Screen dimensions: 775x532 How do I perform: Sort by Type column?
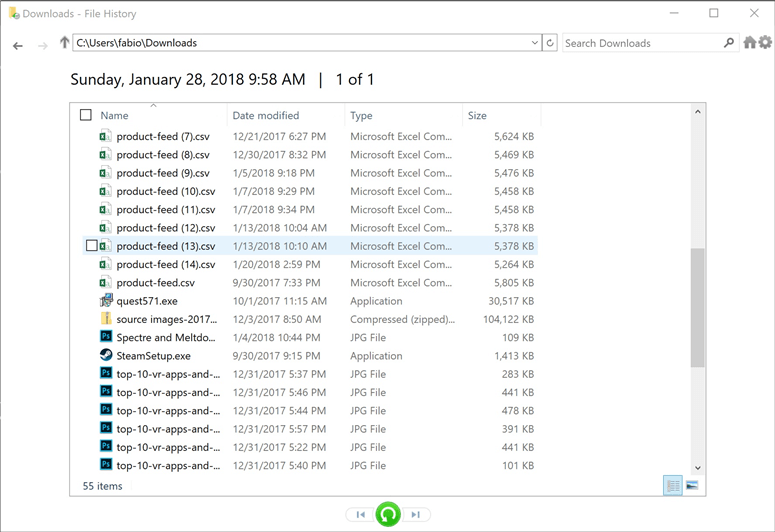point(361,115)
